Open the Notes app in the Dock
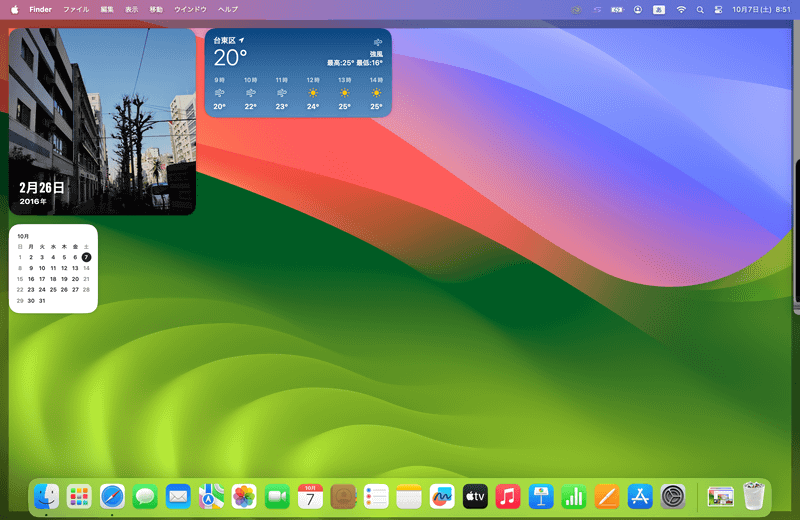The height and width of the screenshot is (520, 800). coord(409,496)
